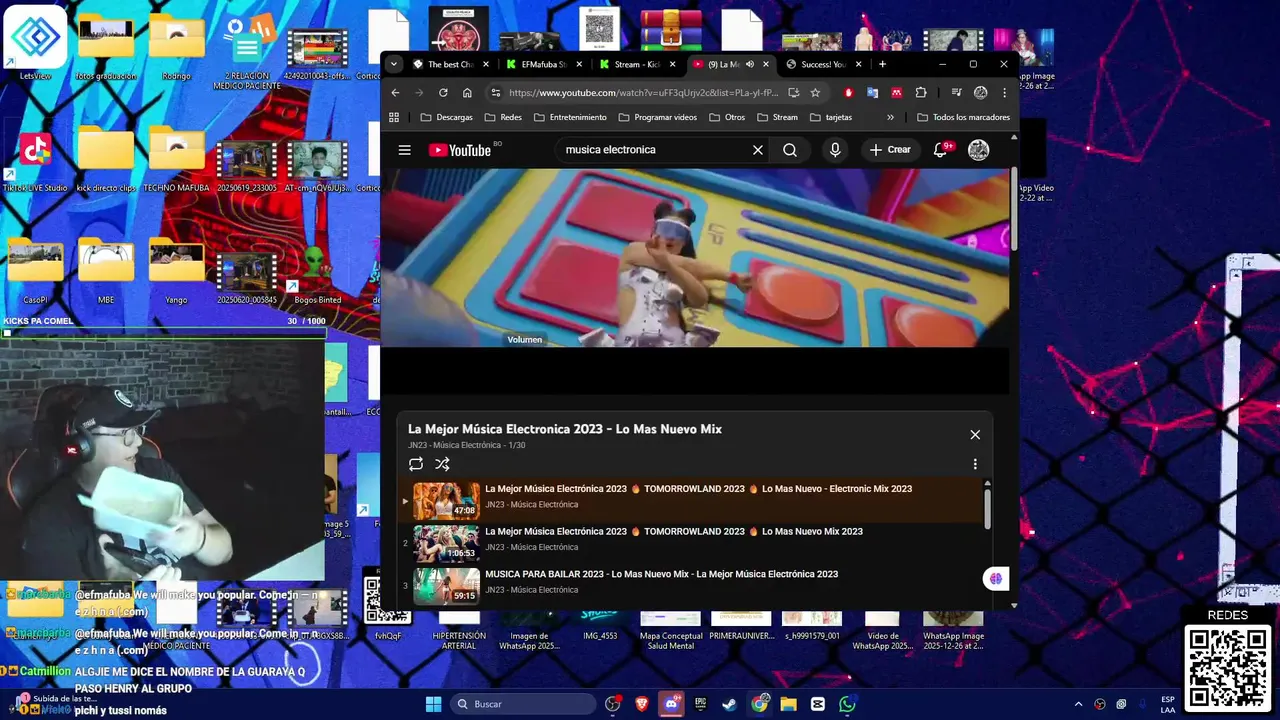Switch to the EFMafuba Kick tab
This screenshot has height=720, width=1280.
coord(543,64)
